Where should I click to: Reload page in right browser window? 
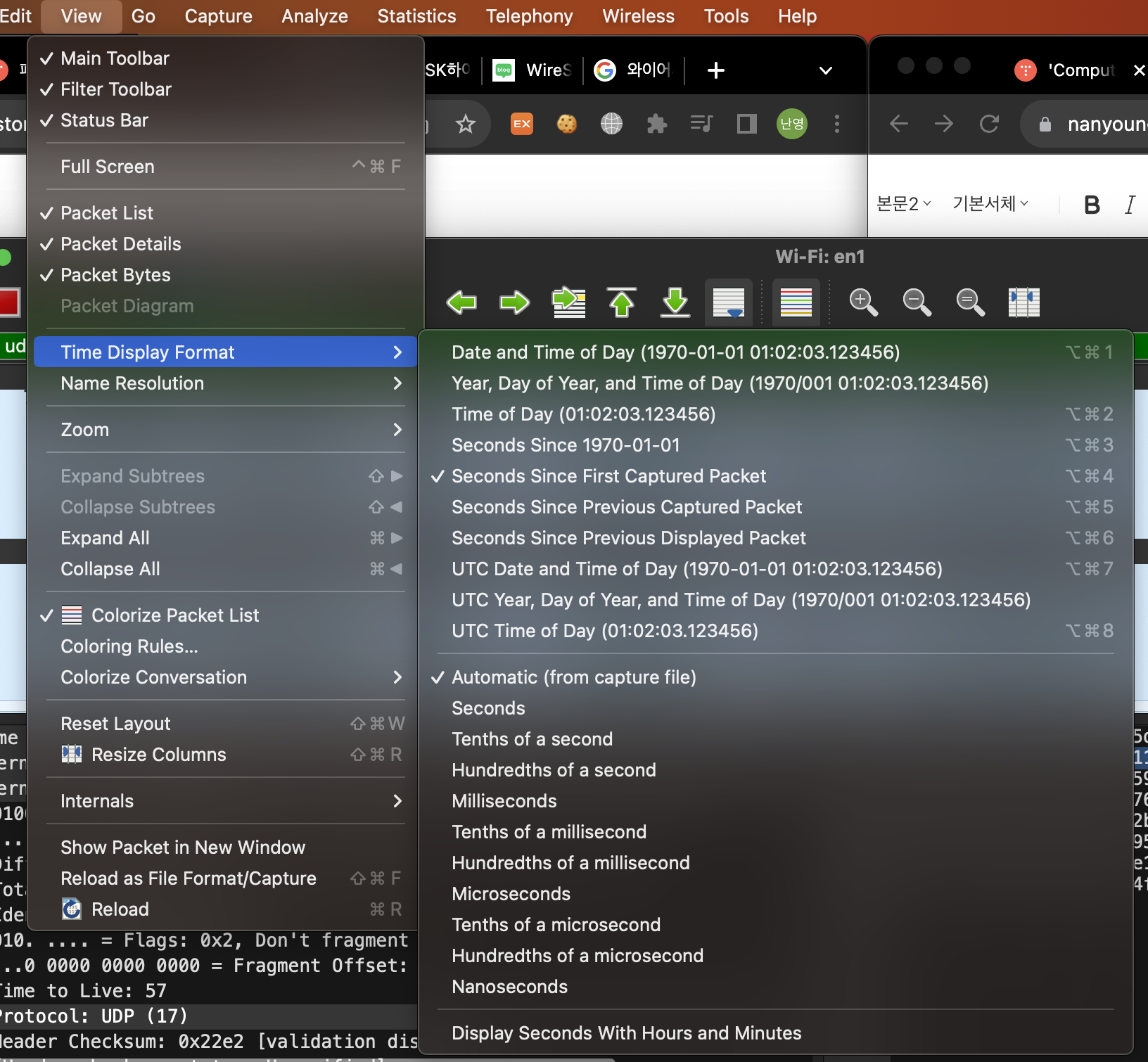(989, 124)
